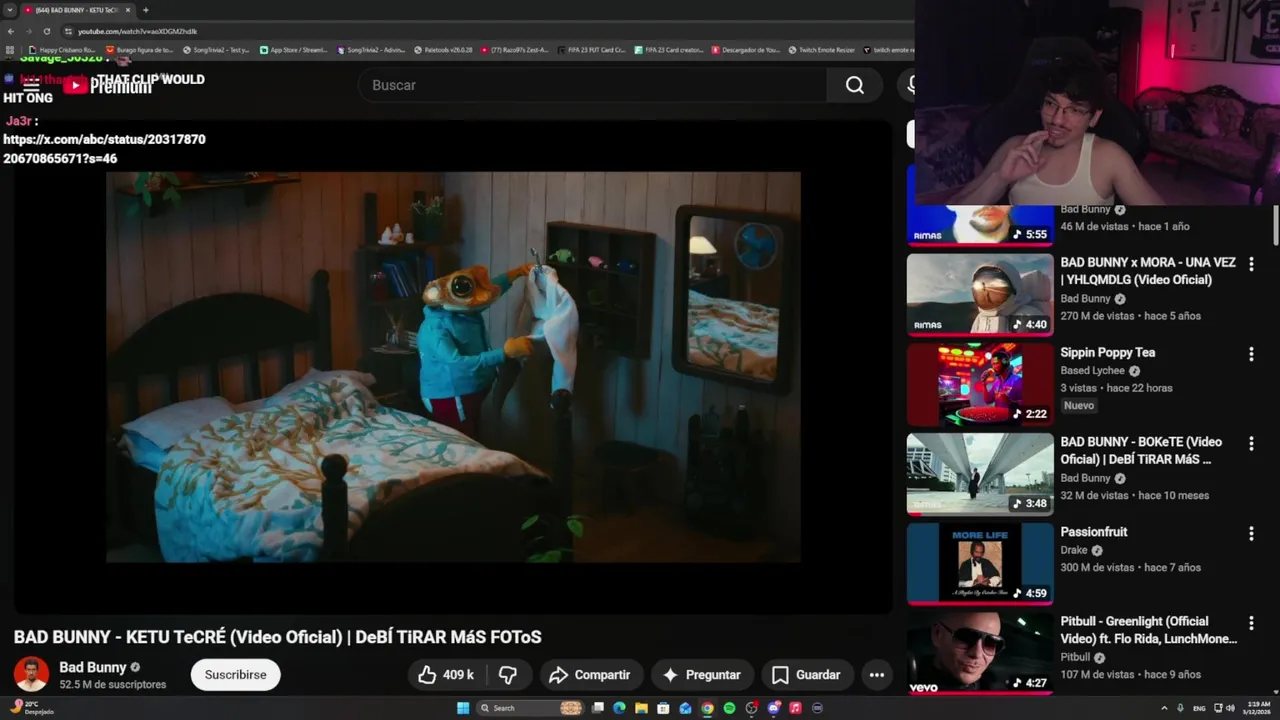Open the Chrome tab search chevron
The image size is (1280, 720).
tap(10, 10)
